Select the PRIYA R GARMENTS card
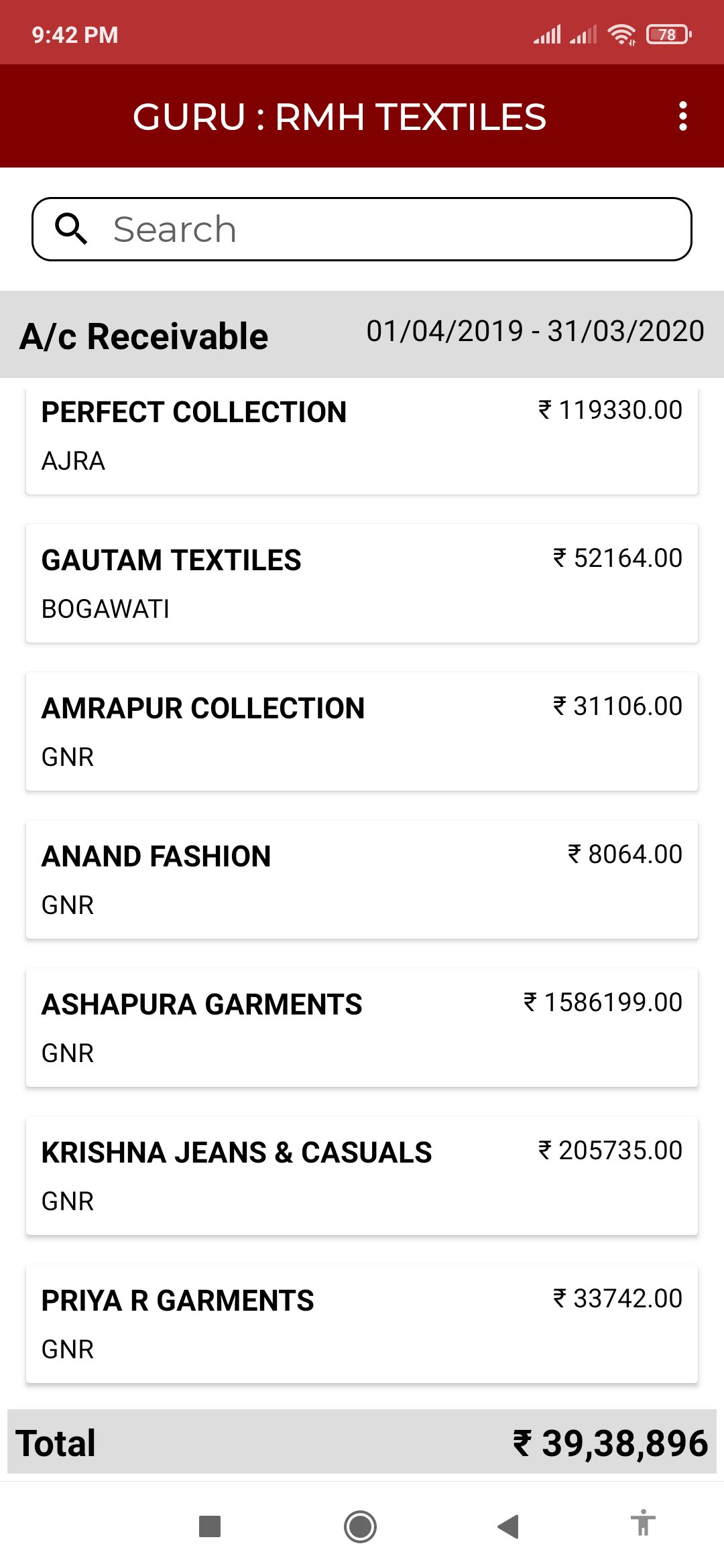Image resolution: width=724 pixels, height=1568 pixels. coord(362,1324)
